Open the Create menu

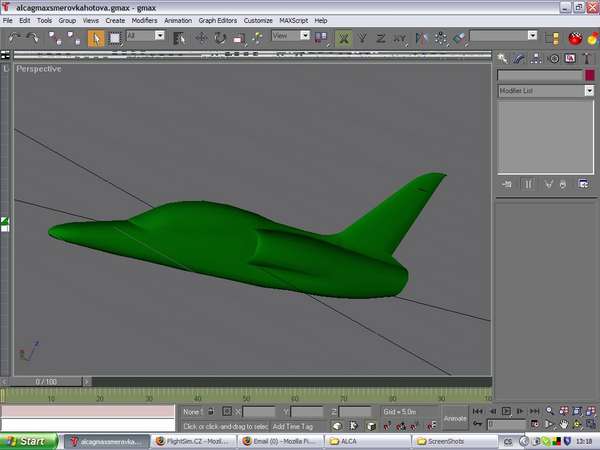[x=115, y=20]
